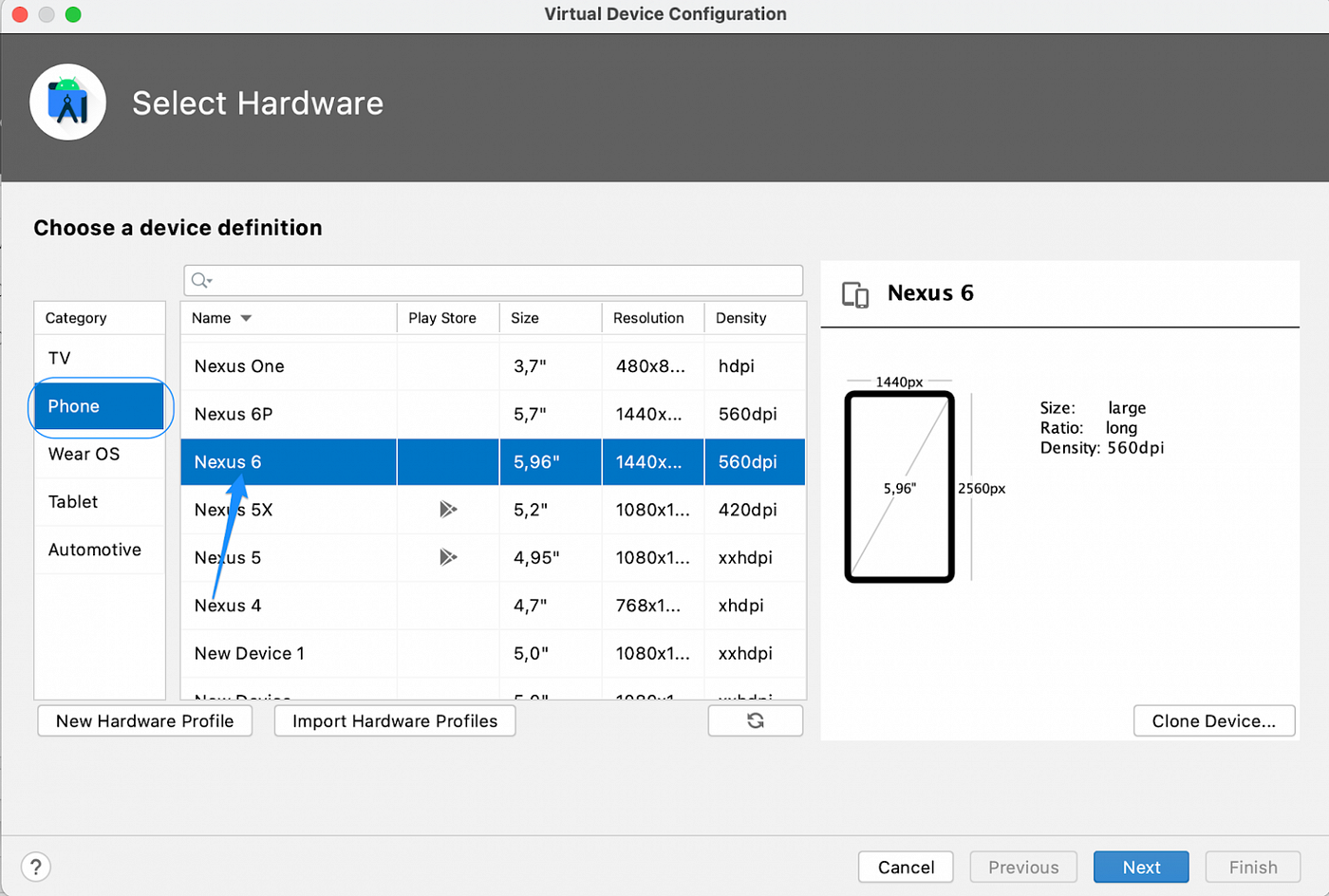
Task: Select the Nexus 5X device row
Action: pyautogui.click(x=494, y=510)
